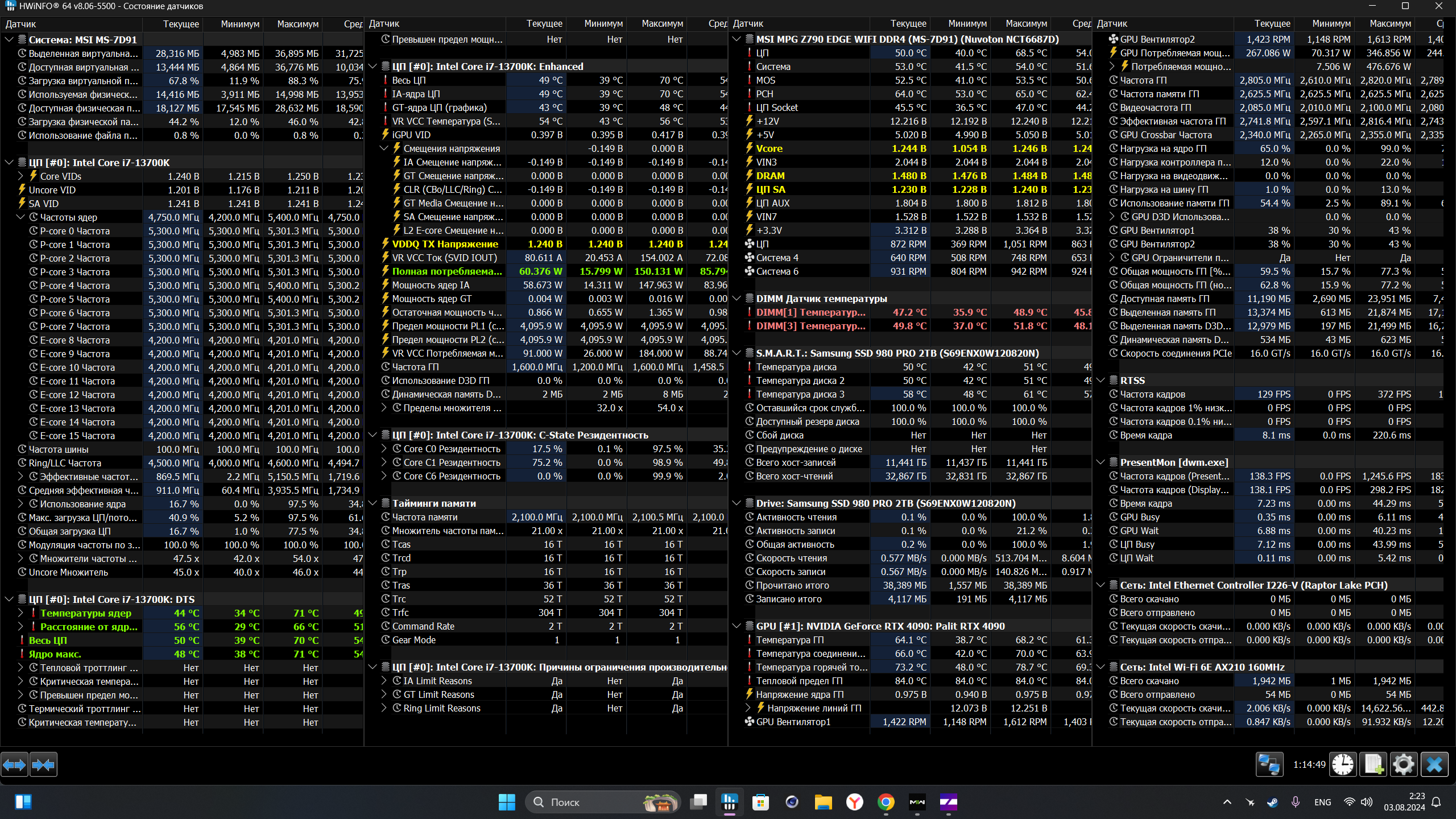
Task: Open the remote network monitoring icon
Action: click(x=1269, y=764)
